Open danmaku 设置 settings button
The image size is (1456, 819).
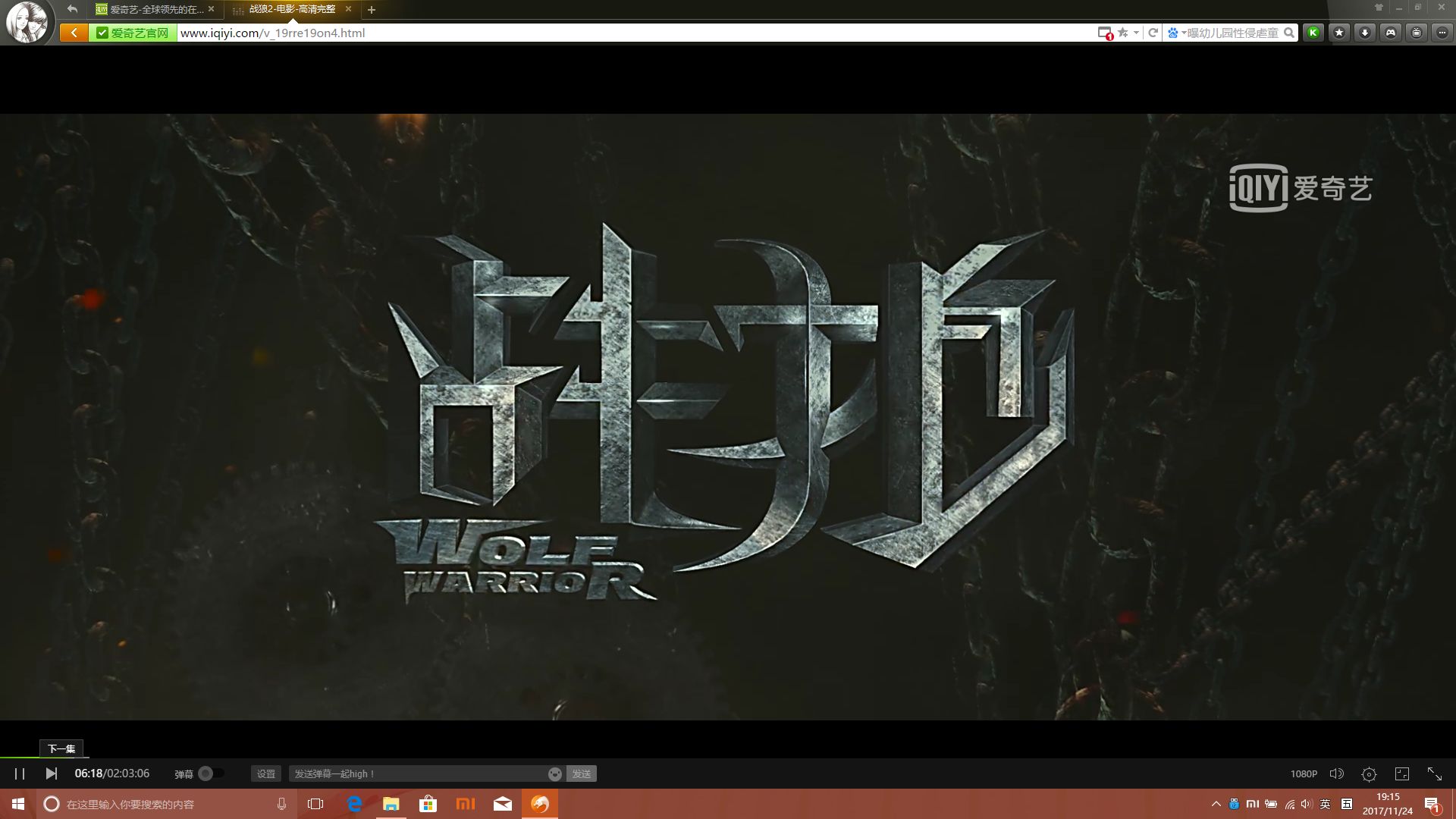266,773
